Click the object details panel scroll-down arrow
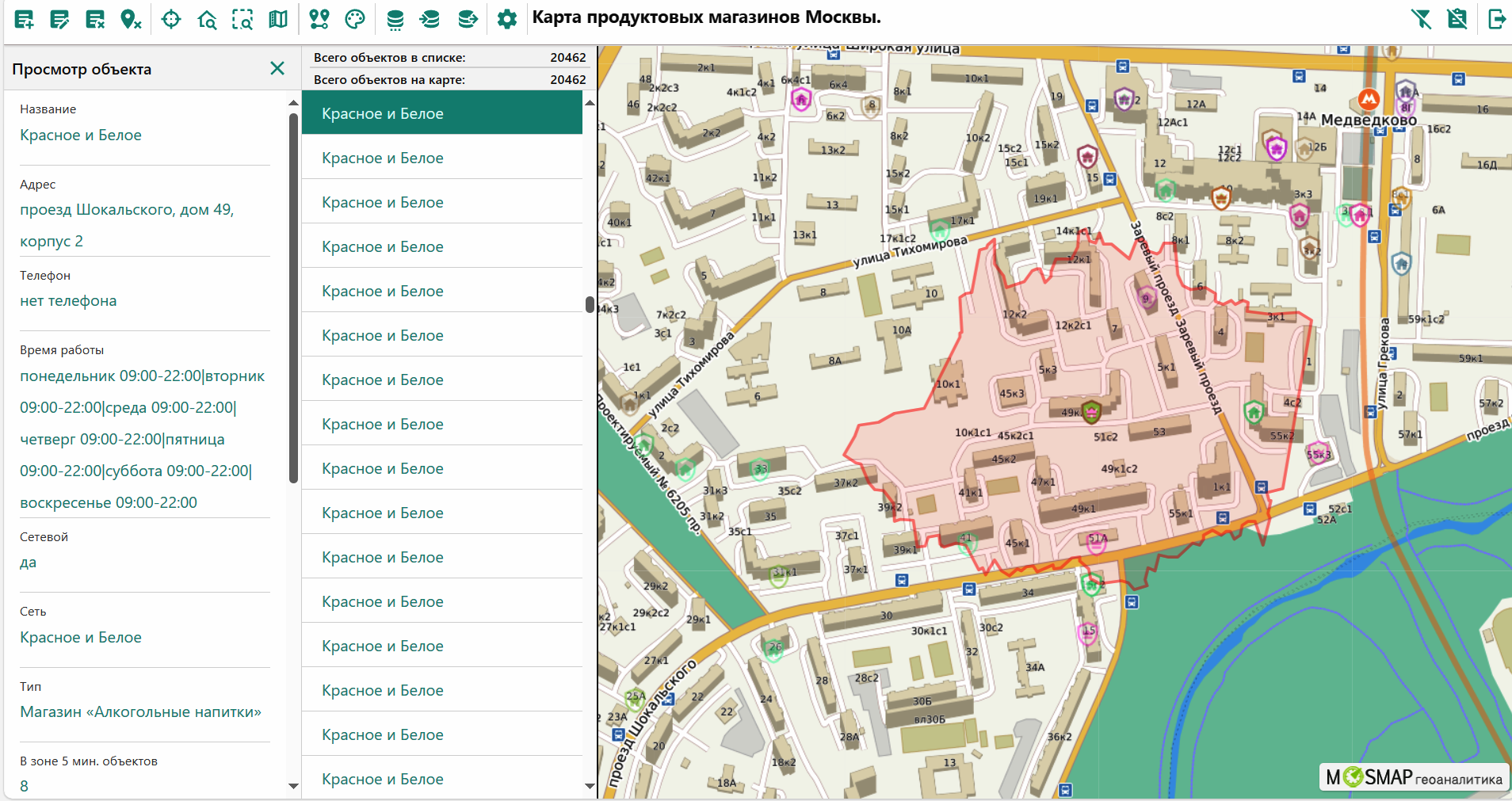 coord(293,786)
